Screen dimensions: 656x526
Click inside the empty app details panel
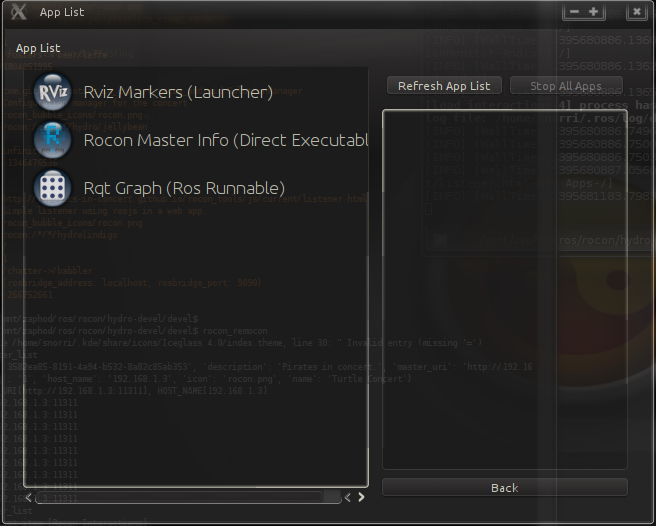pyautogui.click(x=505, y=290)
